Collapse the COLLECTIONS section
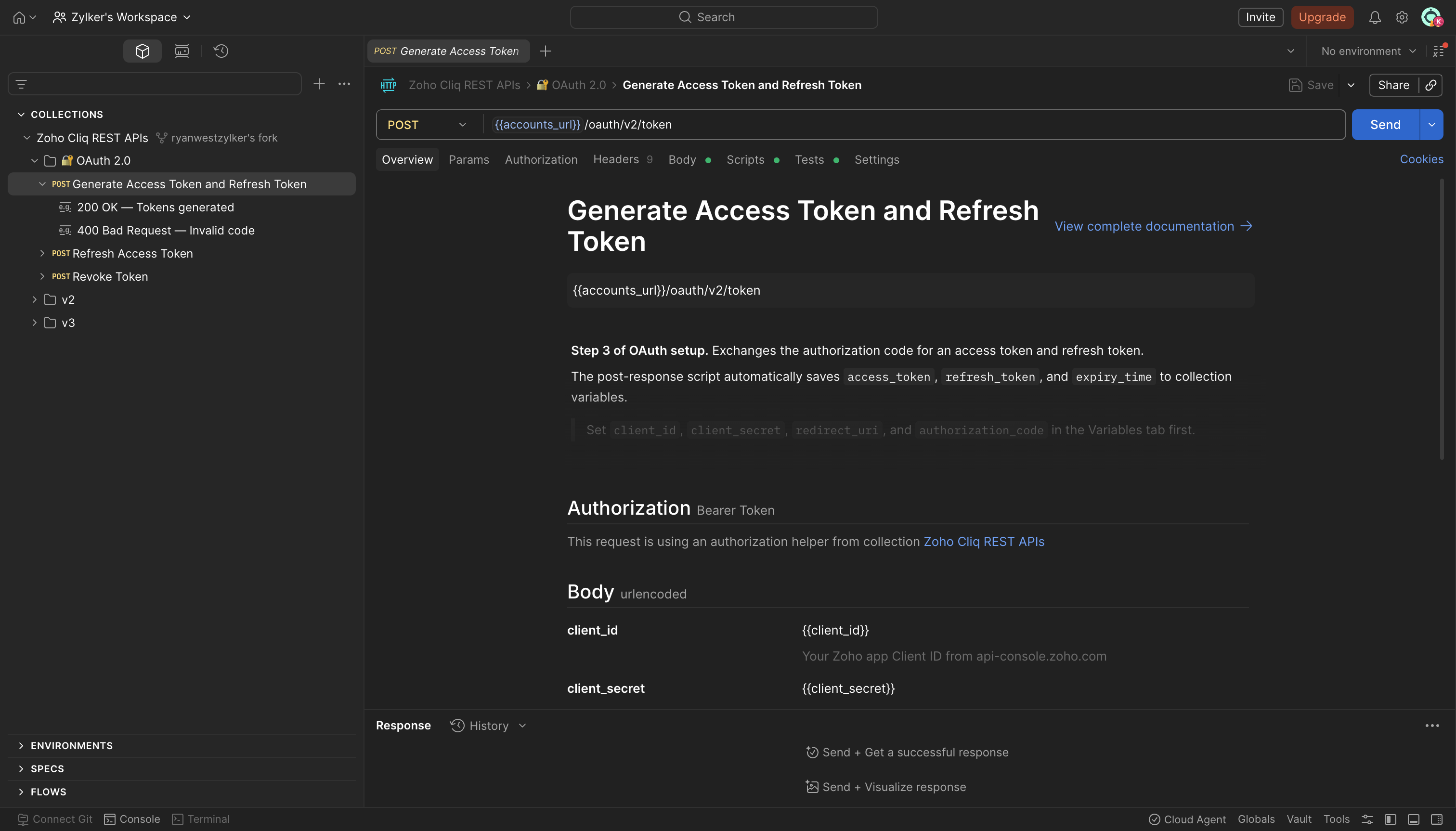The height and width of the screenshot is (831, 1456). (x=21, y=114)
